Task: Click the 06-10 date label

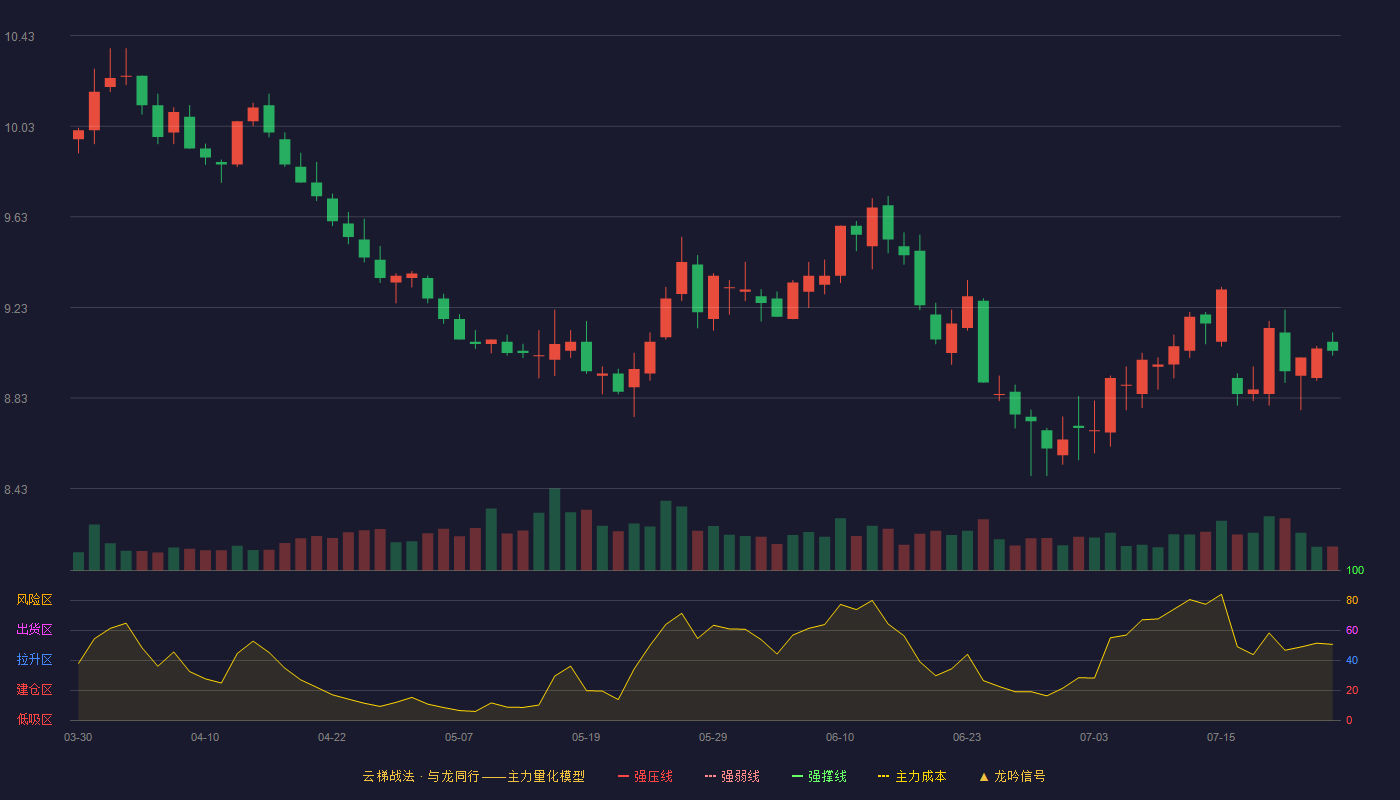Action: click(x=840, y=737)
